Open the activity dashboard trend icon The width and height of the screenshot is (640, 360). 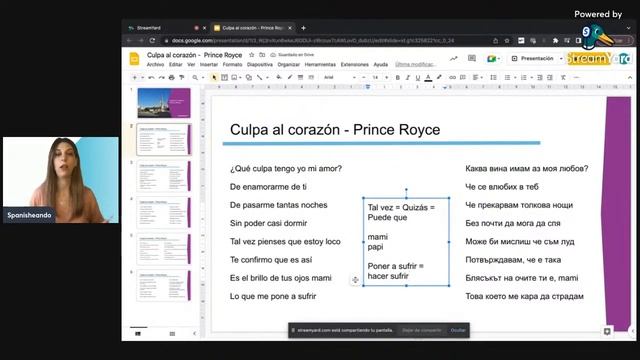pyautogui.click(x=453, y=59)
